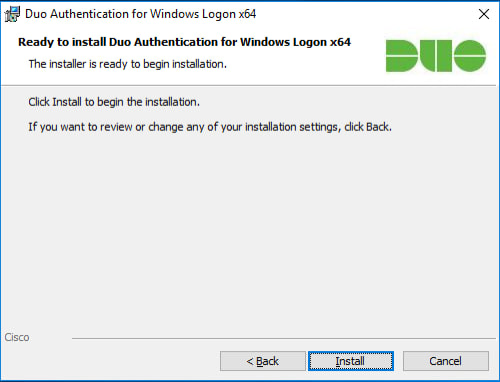Abort setup using the Cancel button
This screenshot has width=500, height=382.
[446, 361]
